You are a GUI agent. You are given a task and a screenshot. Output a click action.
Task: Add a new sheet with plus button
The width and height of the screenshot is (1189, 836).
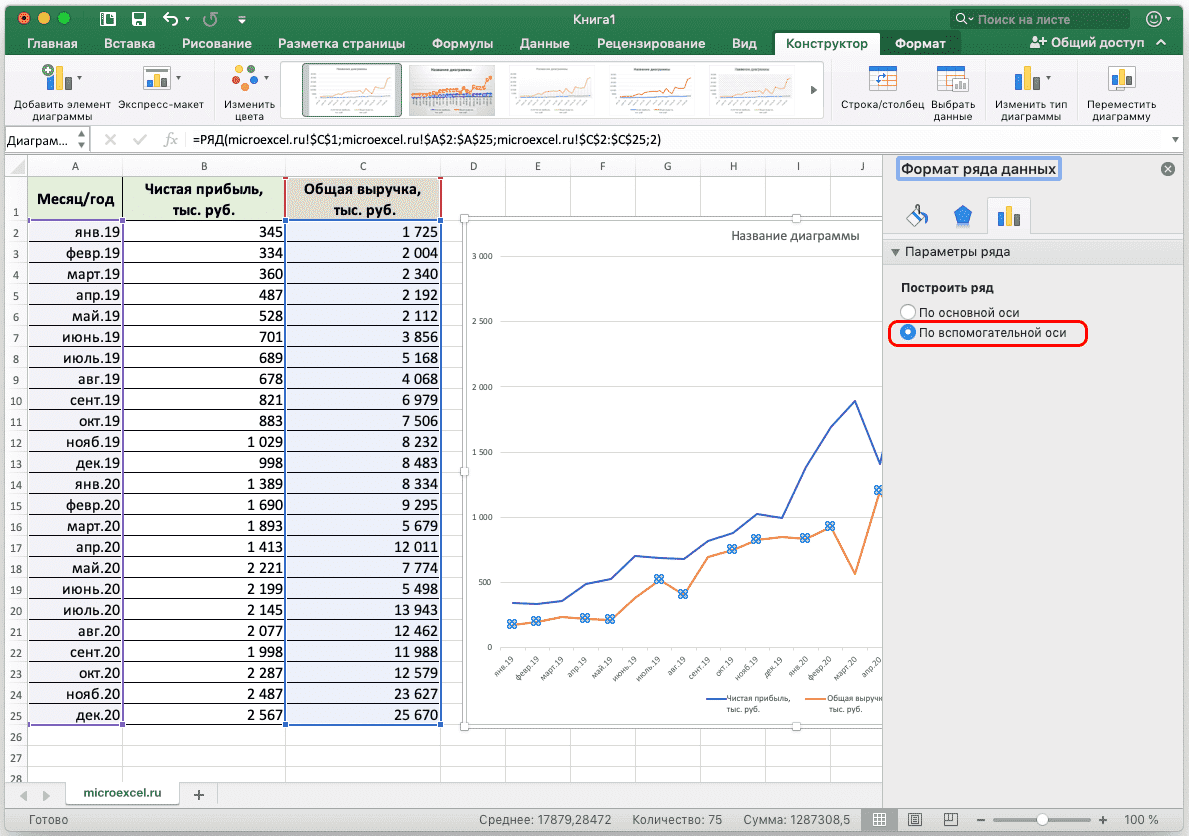198,795
